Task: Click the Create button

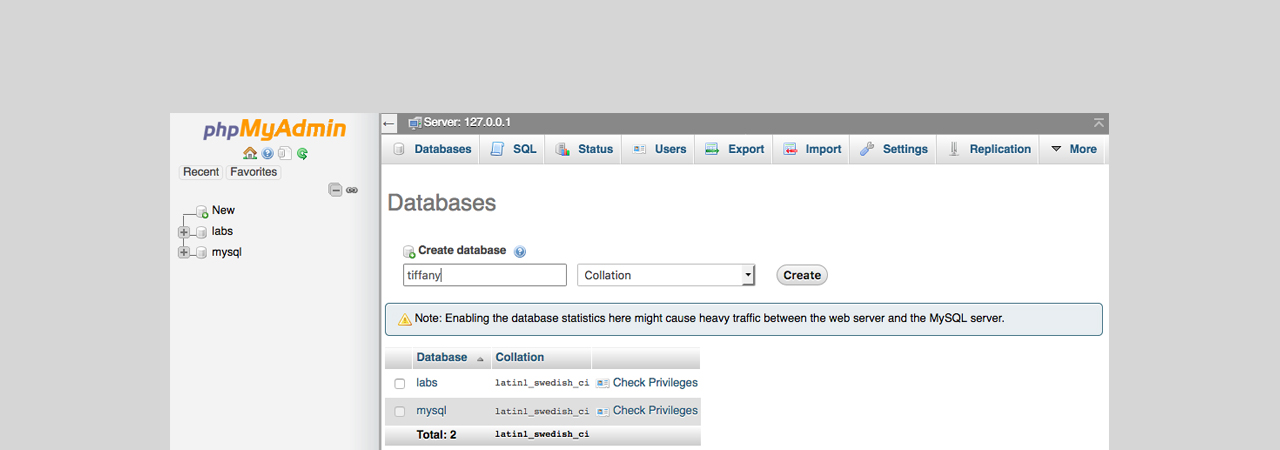Action: coord(802,275)
